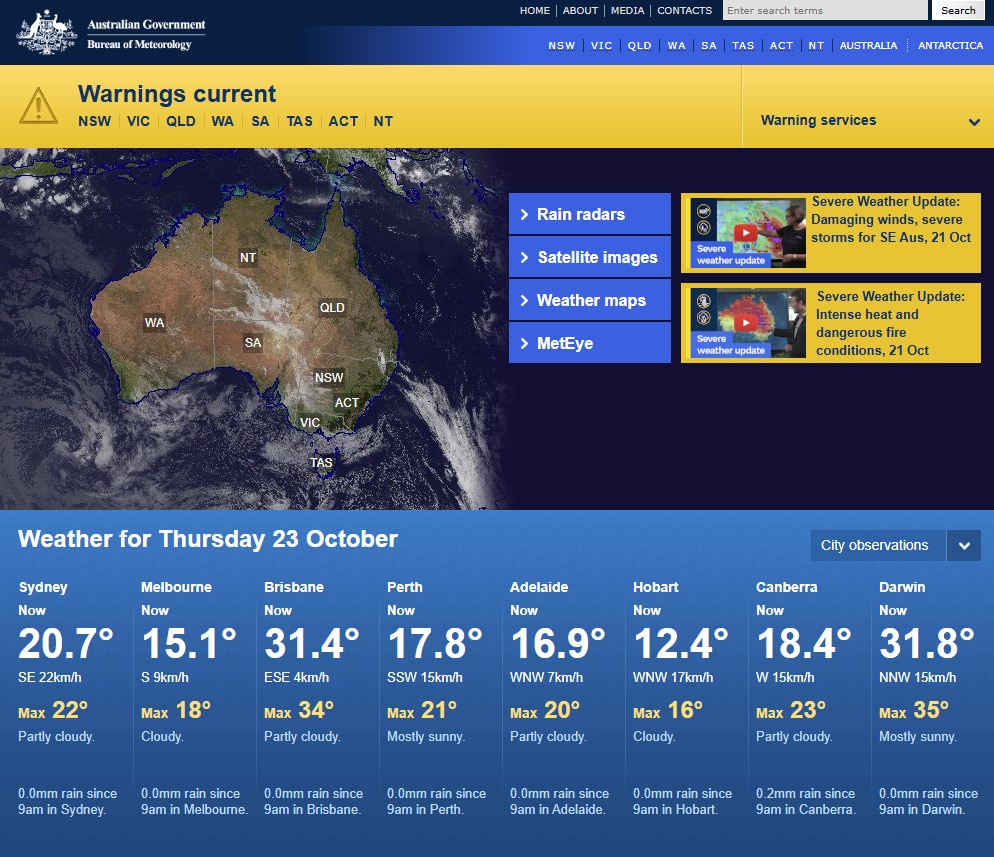994x857 pixels.
Task: Open the ANTARCTICA section
Action: [x=950, y=45]
